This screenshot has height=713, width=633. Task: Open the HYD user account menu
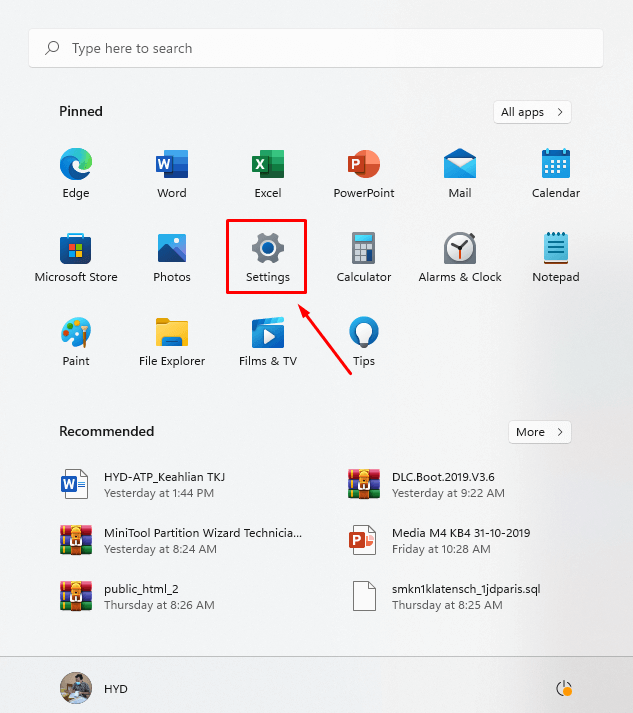95,688
